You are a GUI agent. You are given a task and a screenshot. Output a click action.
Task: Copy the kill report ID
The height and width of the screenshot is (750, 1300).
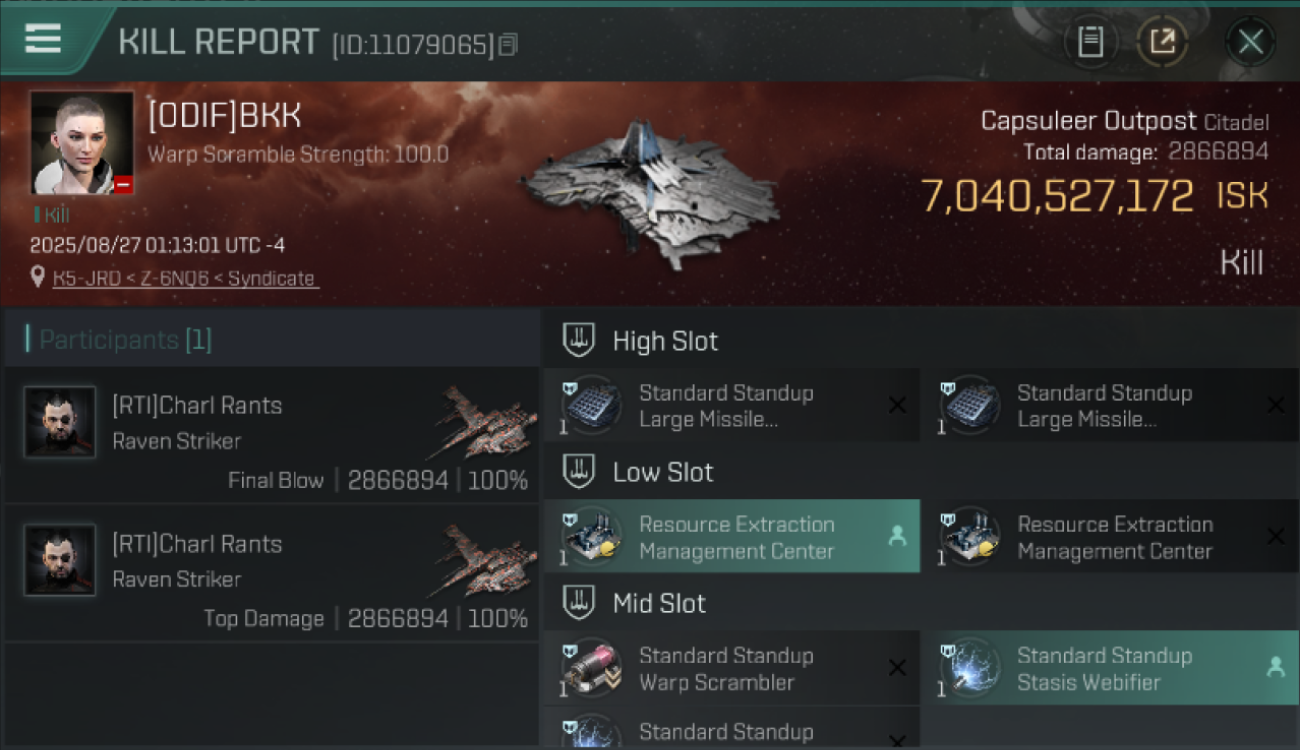[x=508, y=45]
